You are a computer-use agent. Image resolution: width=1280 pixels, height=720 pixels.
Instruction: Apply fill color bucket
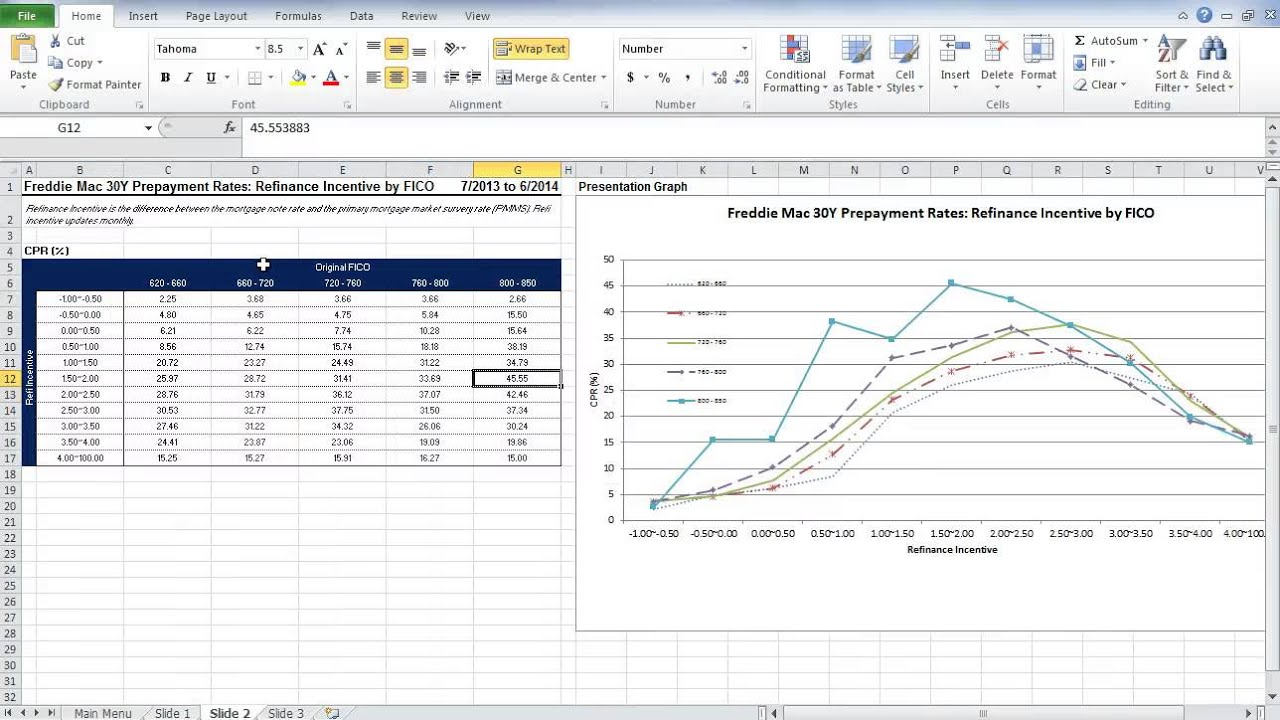pyautogui.click(x=298, y=78)
